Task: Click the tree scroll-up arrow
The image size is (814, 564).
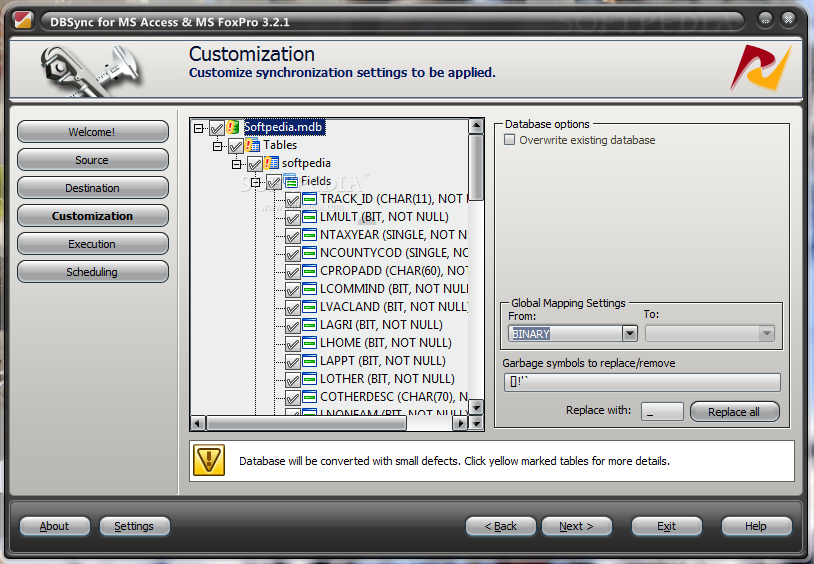Action: coord(476,126)
